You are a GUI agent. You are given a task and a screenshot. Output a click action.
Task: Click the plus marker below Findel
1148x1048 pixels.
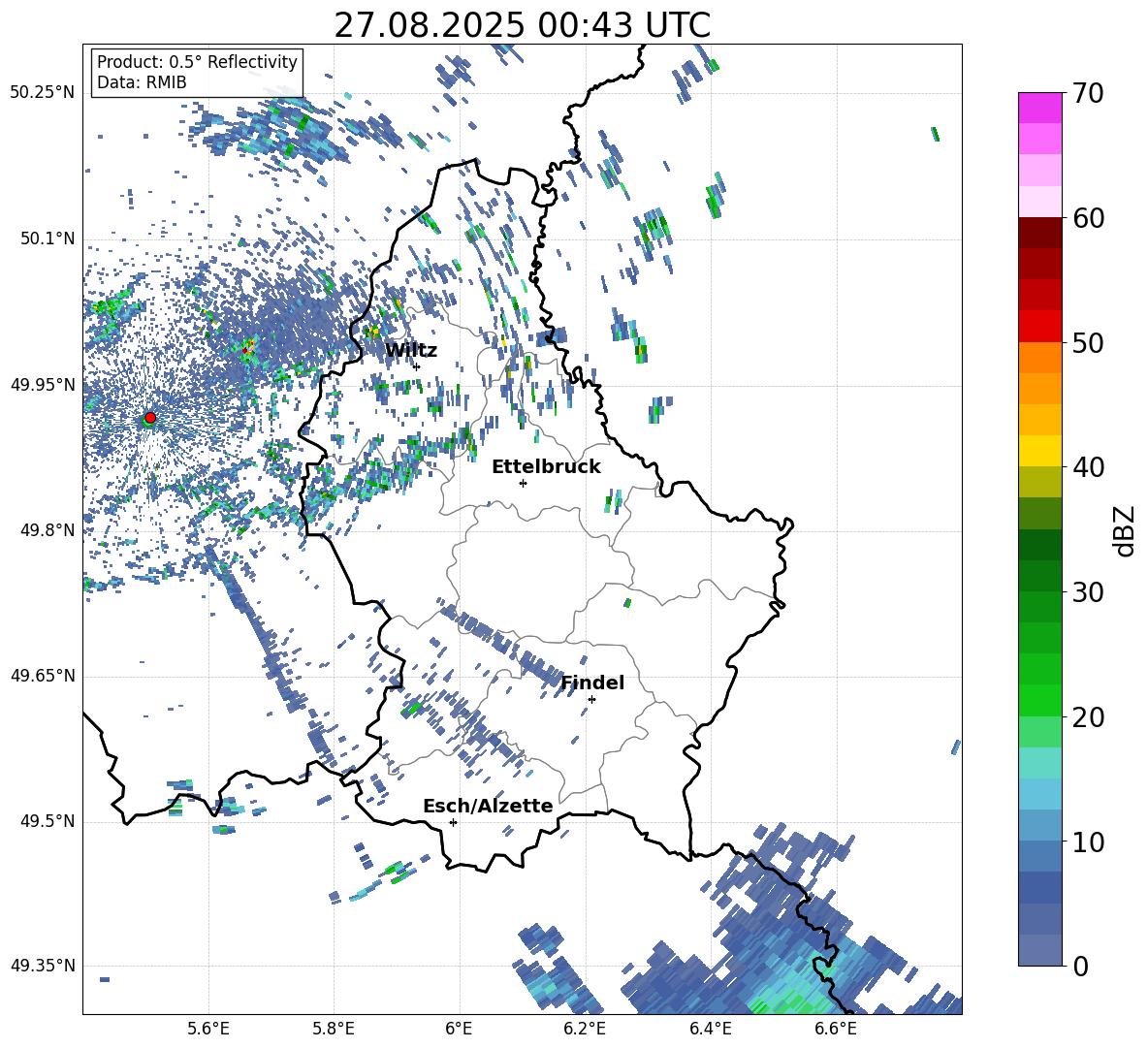tap(591, 700)
